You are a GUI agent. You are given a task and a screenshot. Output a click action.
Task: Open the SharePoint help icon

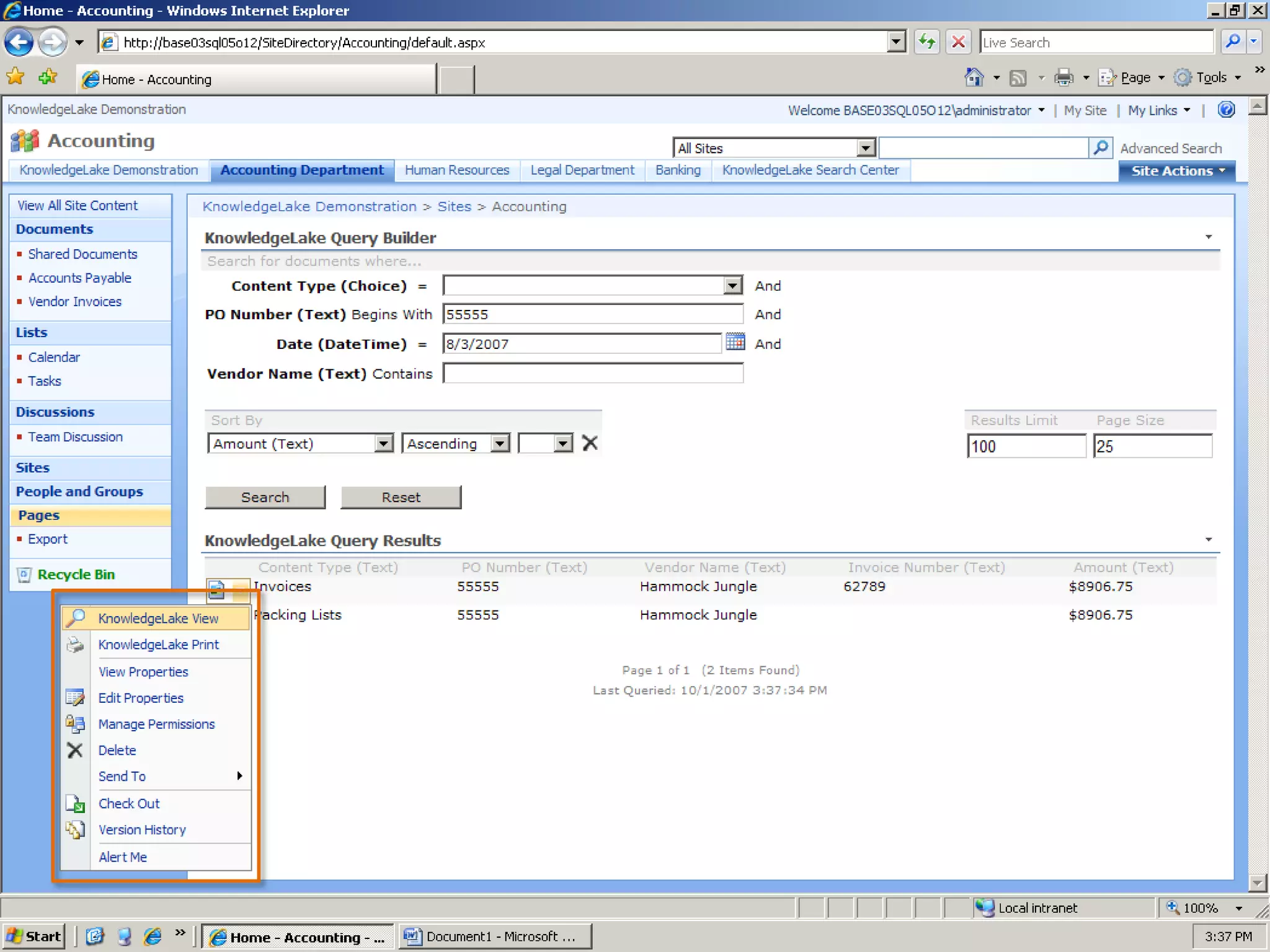point(1226,110)
